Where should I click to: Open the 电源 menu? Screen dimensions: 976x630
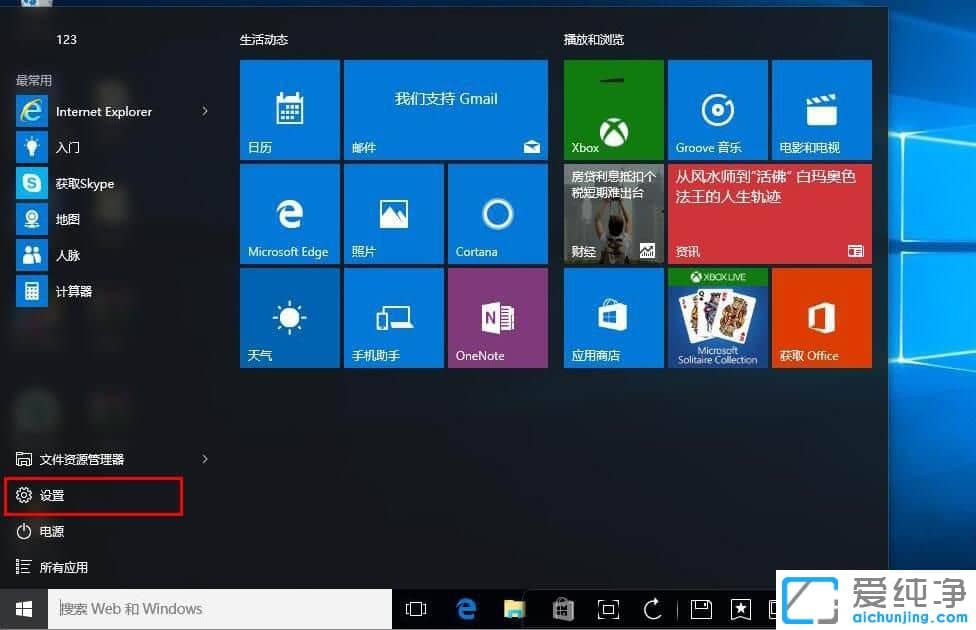[x=52, y=531]
